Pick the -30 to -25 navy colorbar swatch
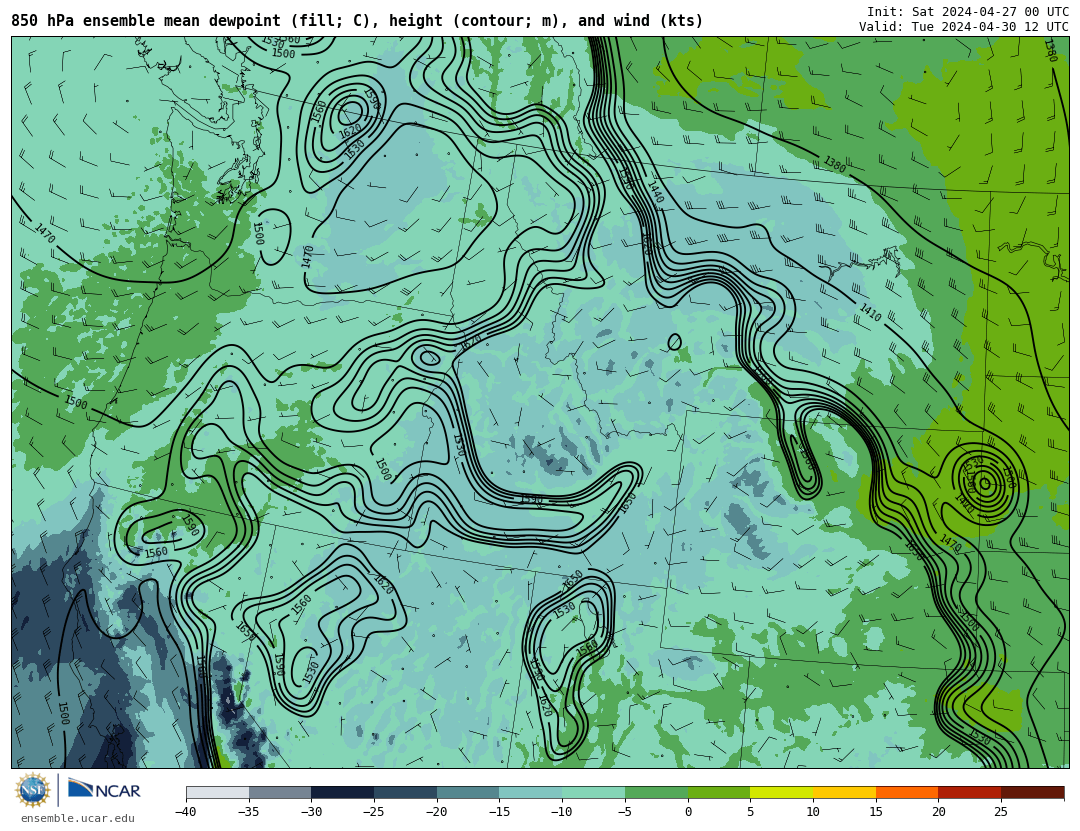1080x831 pixels. 343,792
